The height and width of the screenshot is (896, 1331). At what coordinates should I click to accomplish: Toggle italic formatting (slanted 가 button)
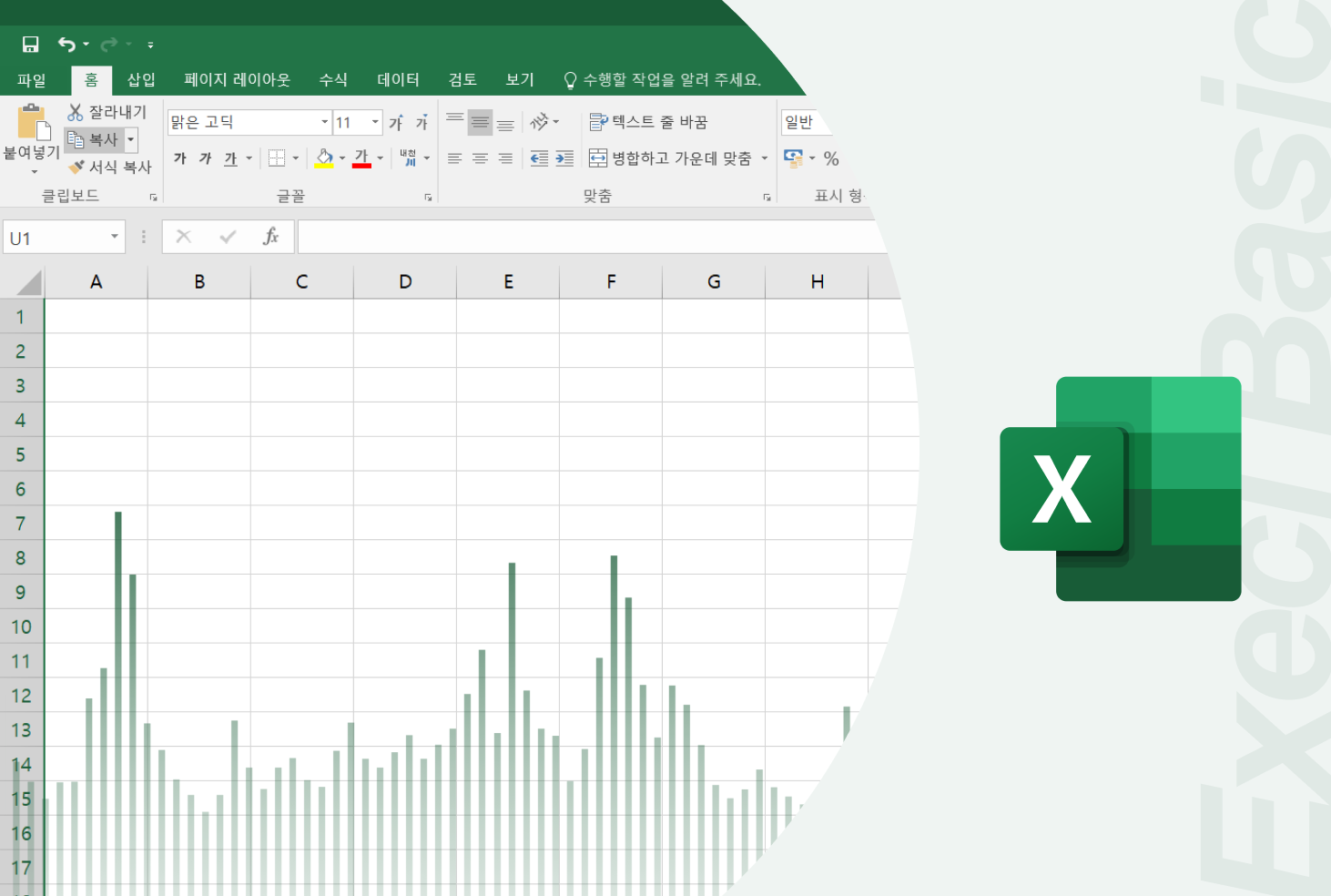[x=206, y=158]
